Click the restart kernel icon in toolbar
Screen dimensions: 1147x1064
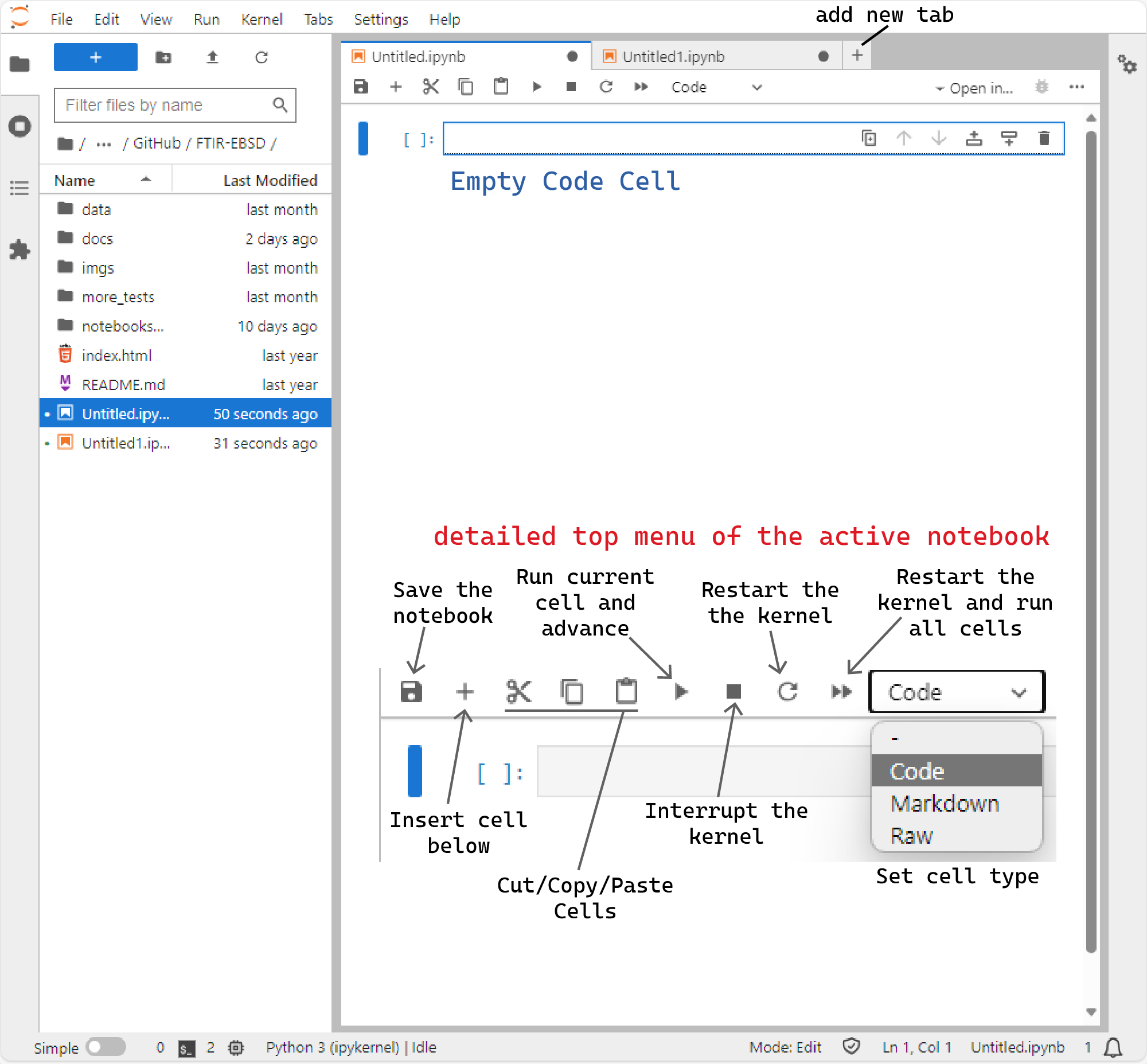coord(606,87)
